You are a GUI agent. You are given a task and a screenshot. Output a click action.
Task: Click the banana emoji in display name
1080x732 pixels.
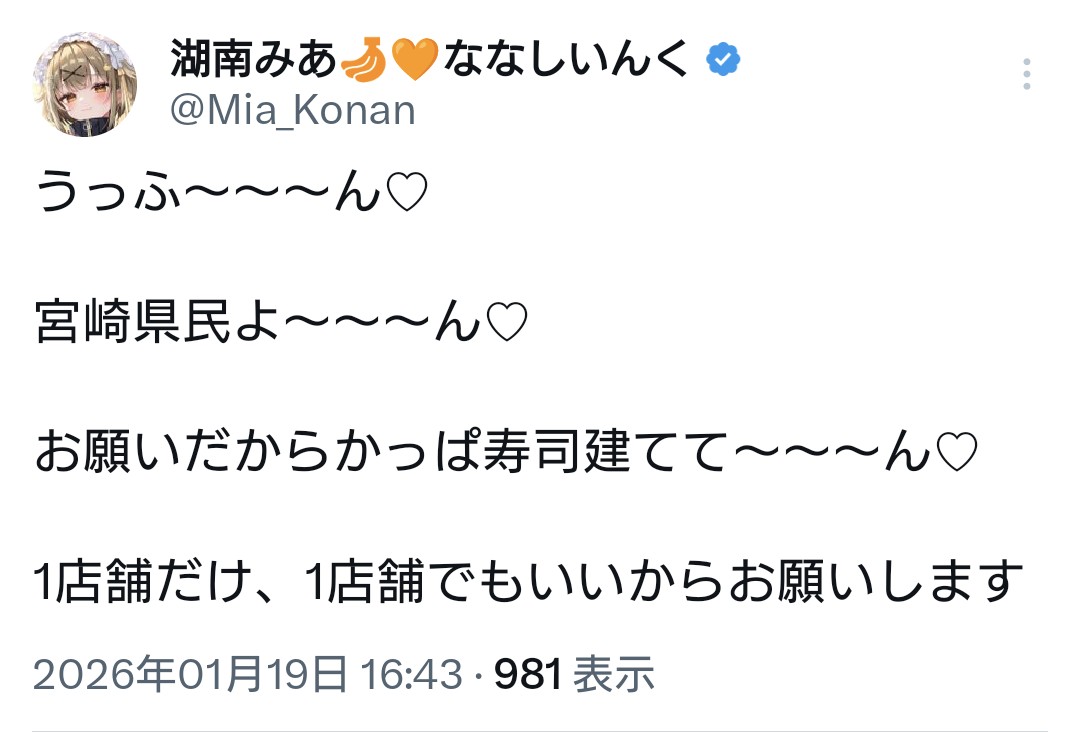tap(361, 63)
